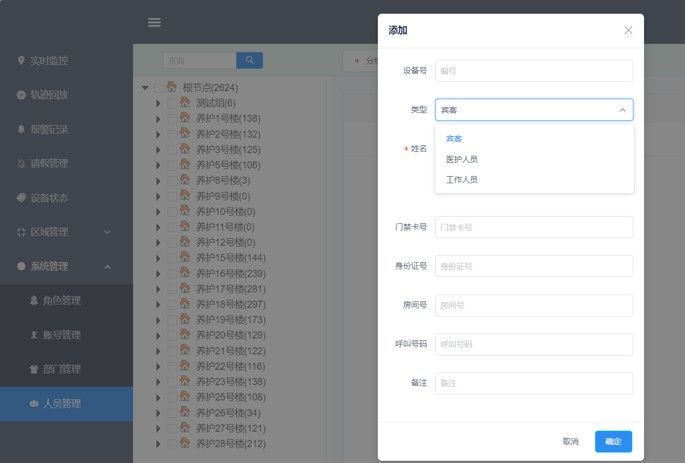Click the blue search icon button
Image resolution: width=685 pixels, height=463 pixels.
[x=249, y=61]
